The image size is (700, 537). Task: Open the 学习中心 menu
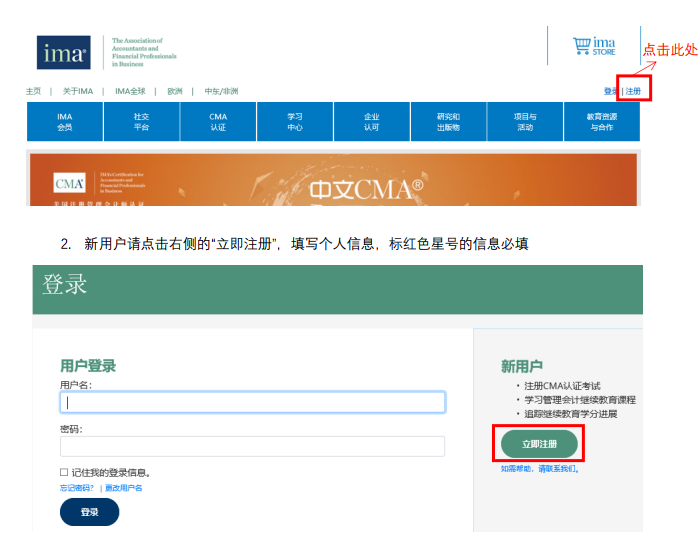(x=295, y=121)
